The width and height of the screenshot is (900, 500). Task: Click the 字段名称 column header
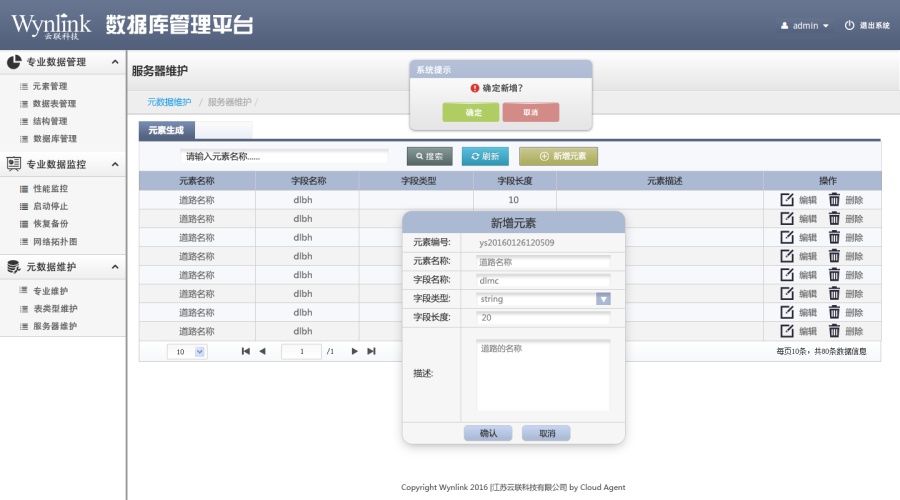click(308, 181)
